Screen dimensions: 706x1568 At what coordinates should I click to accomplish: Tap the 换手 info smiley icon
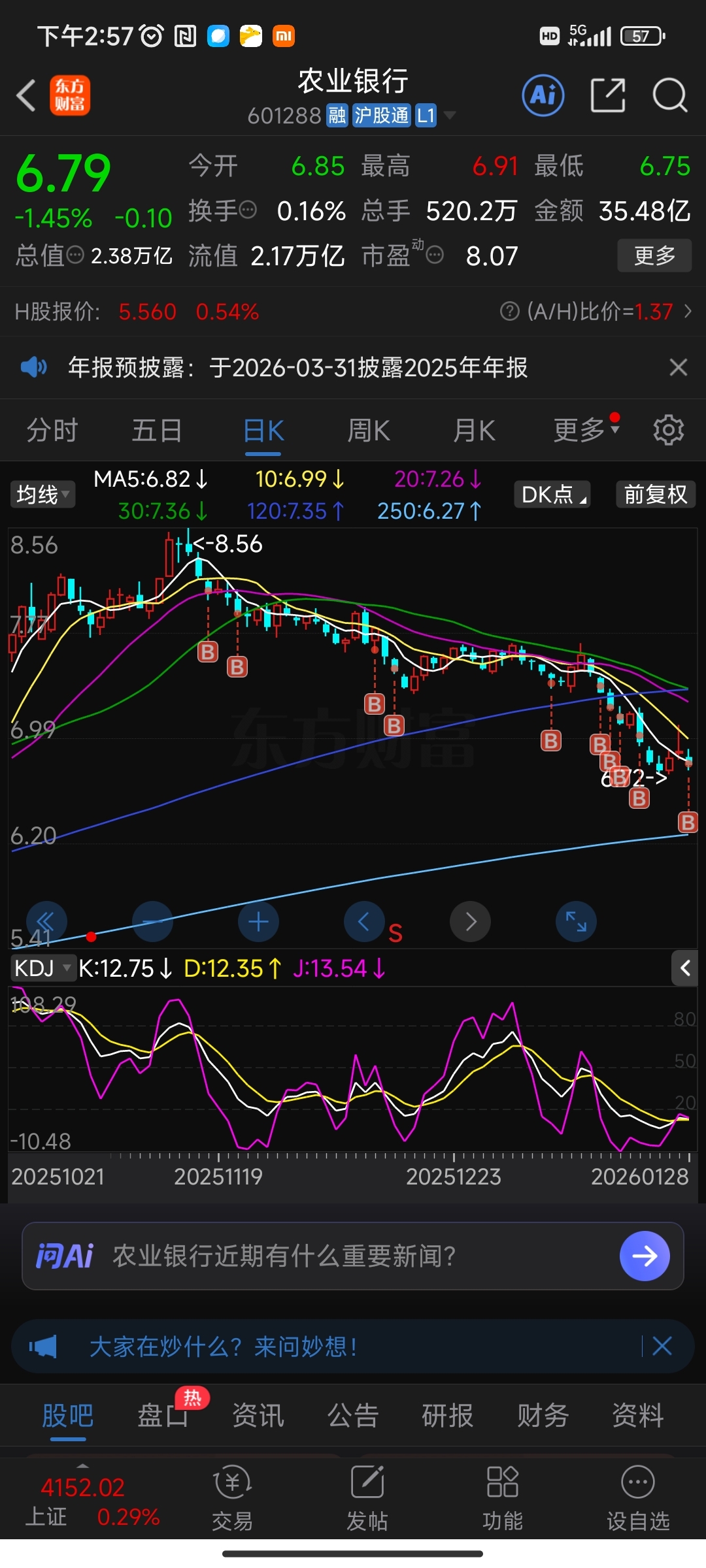tap(248, 210)
